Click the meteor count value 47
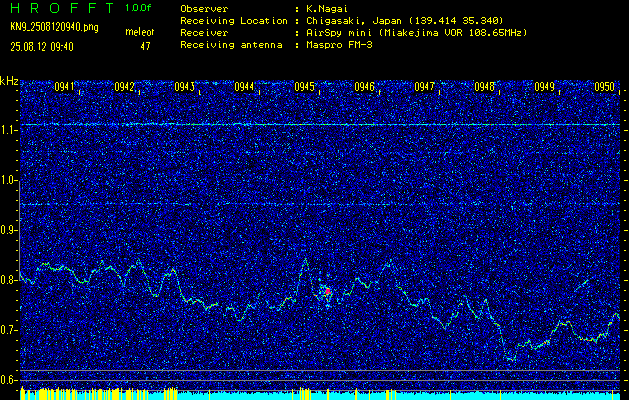Screen dimensions: 629x400 point(145,47)
